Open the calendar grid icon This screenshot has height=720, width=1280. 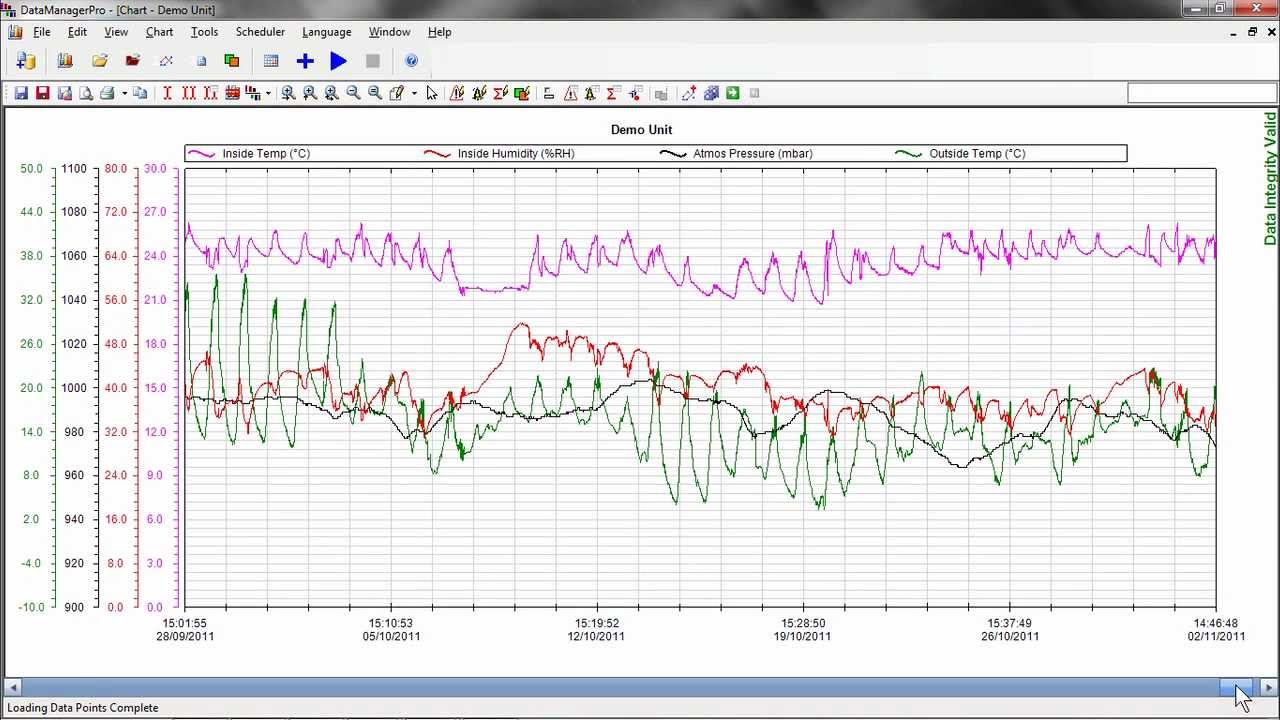271,61
